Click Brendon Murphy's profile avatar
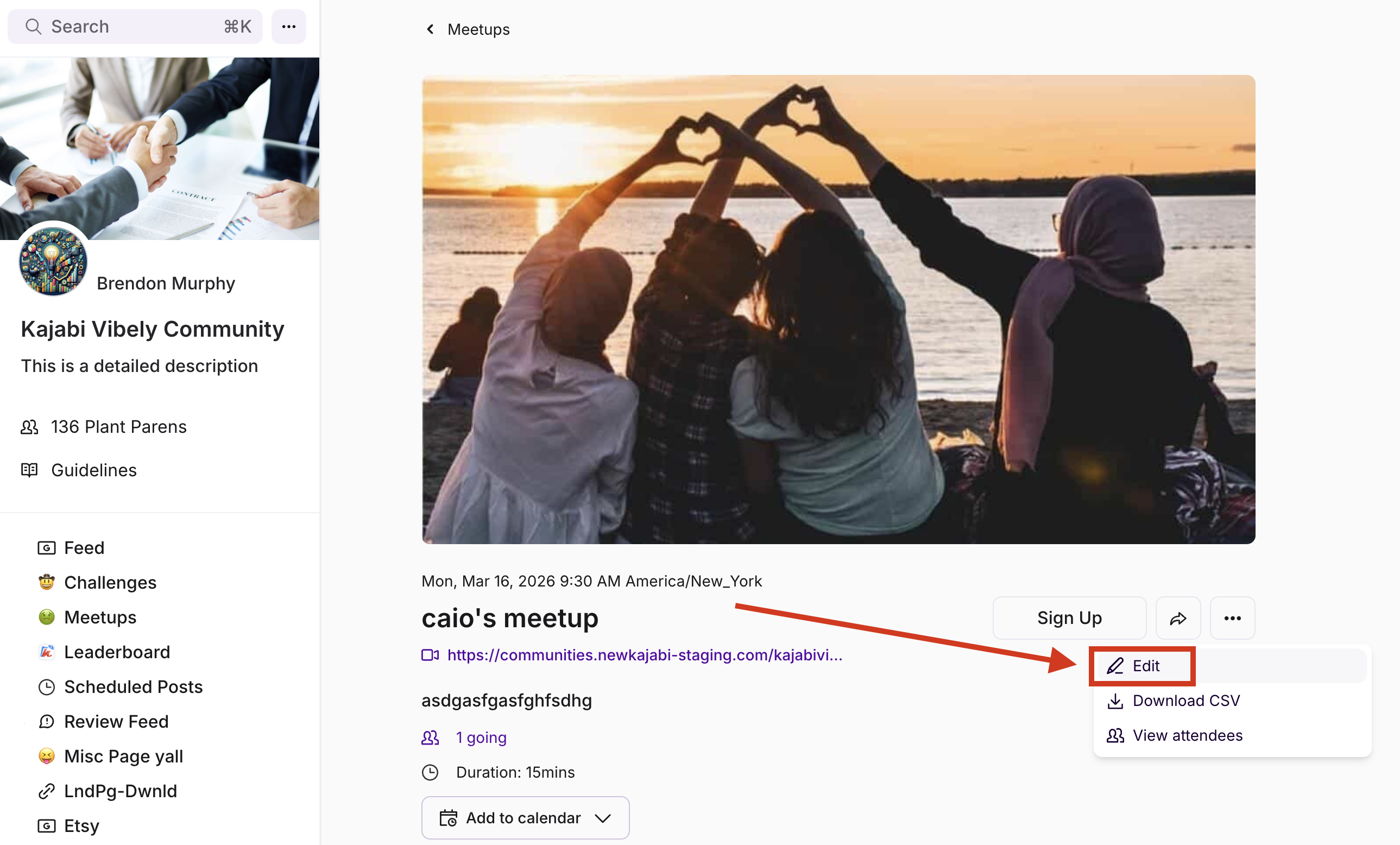1400x845 pixels. [52, 262]
